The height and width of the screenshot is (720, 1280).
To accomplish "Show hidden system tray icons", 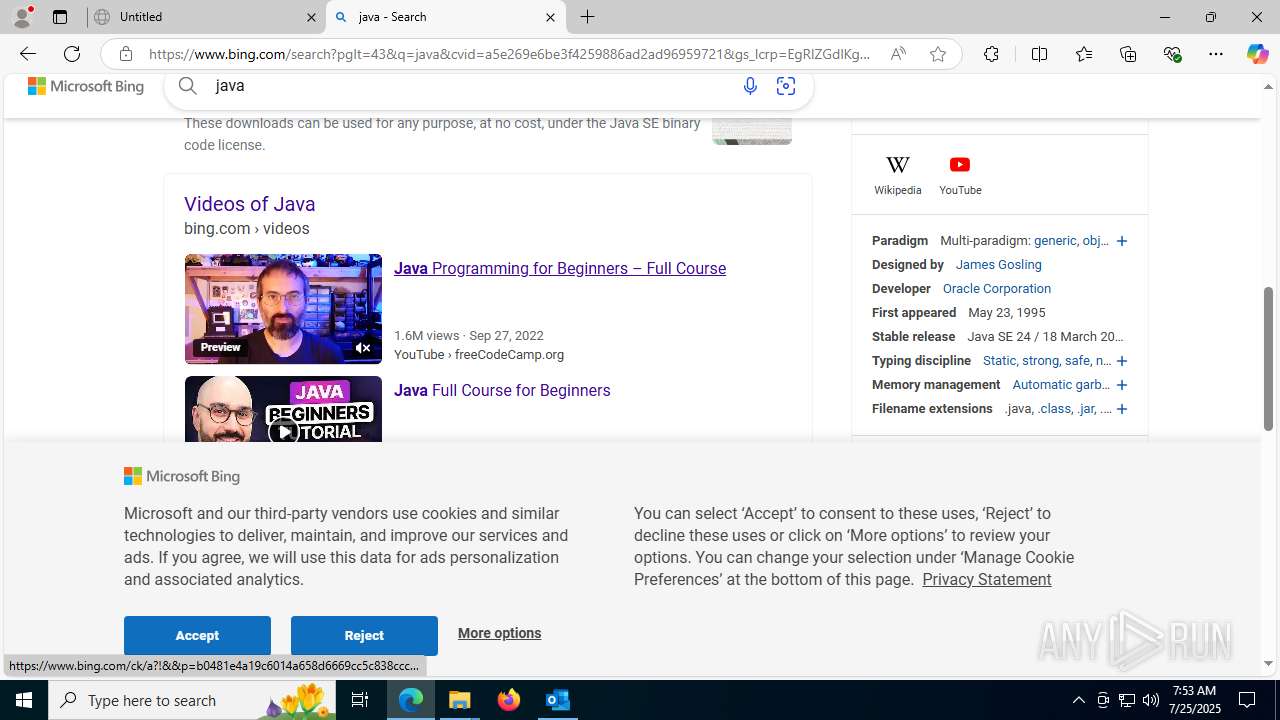I will click(1078, 700).
